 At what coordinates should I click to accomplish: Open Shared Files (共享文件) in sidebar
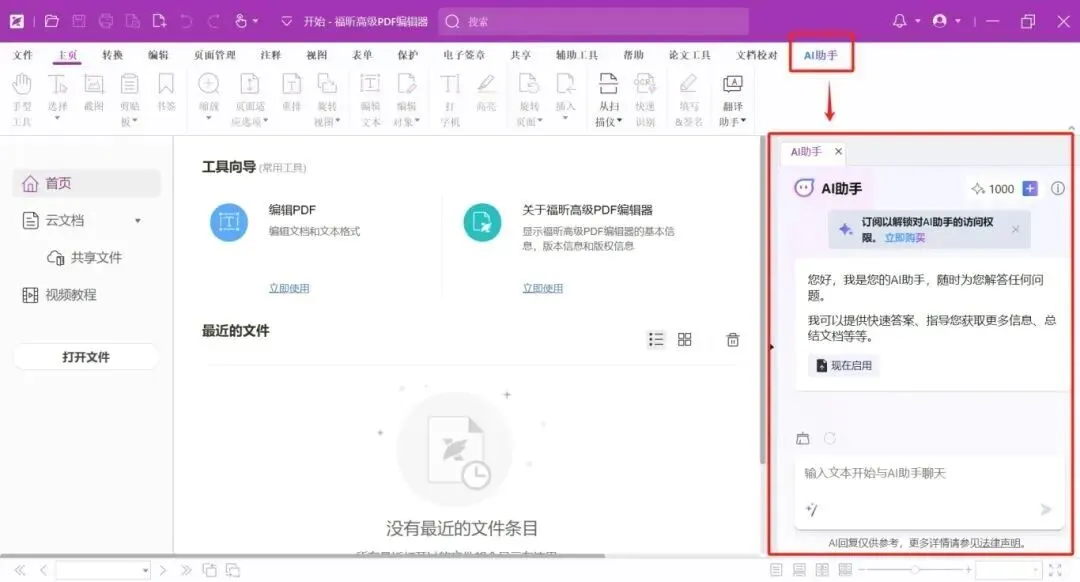pyautogui.click(x=84, y=258)
